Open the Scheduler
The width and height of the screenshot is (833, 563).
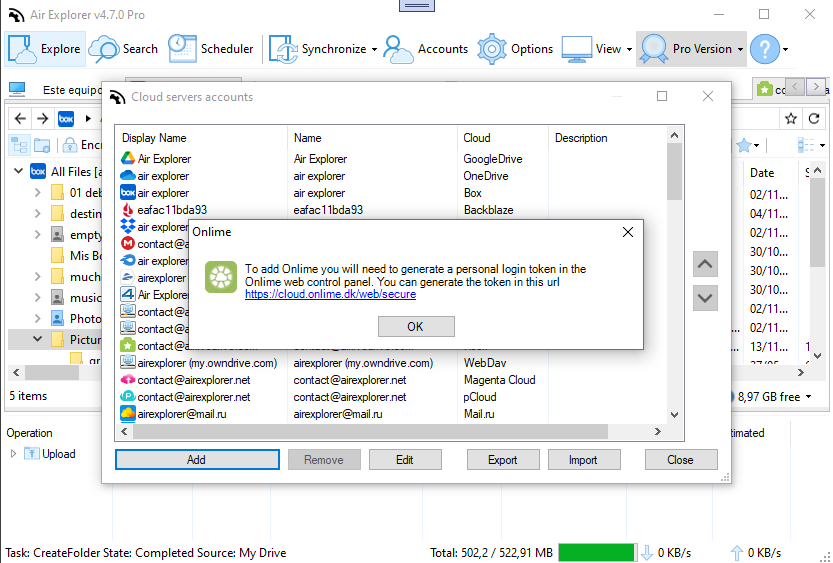[211, 49]
